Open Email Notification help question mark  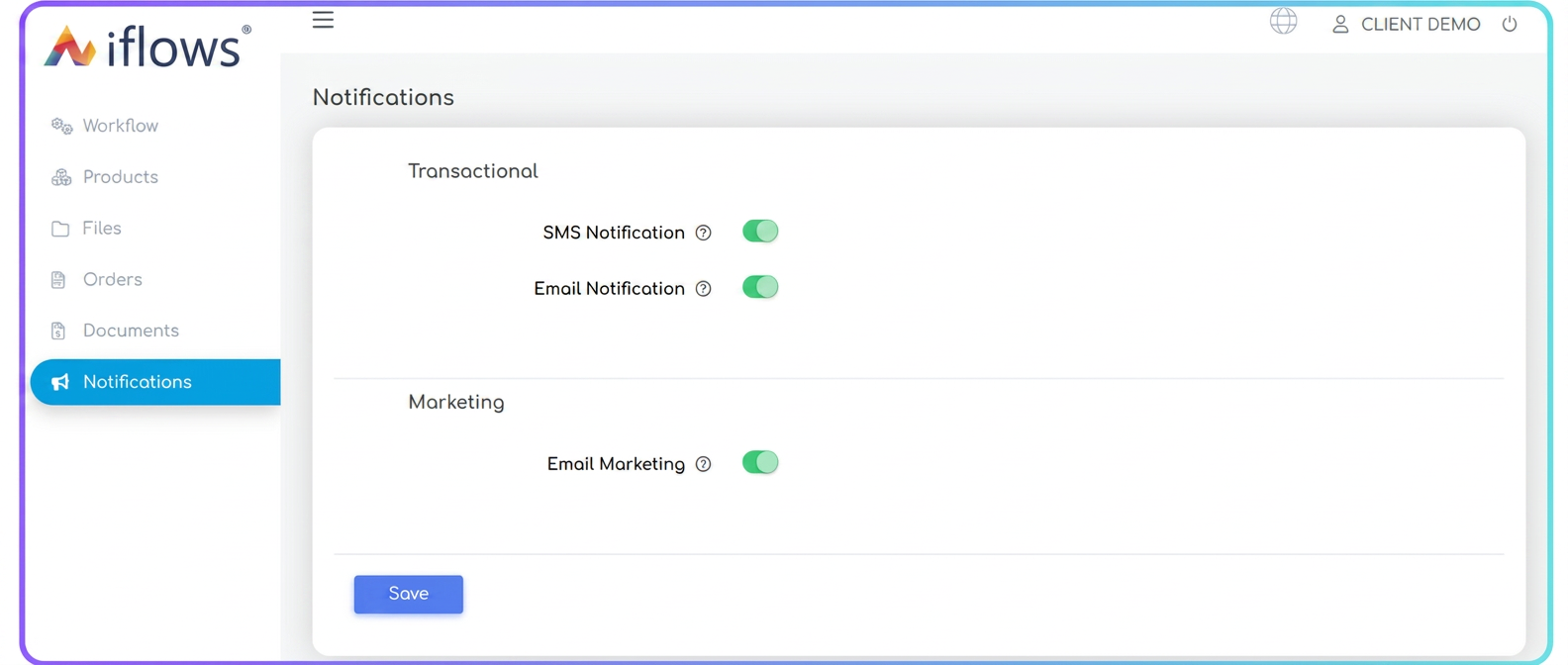coord(703,289)
